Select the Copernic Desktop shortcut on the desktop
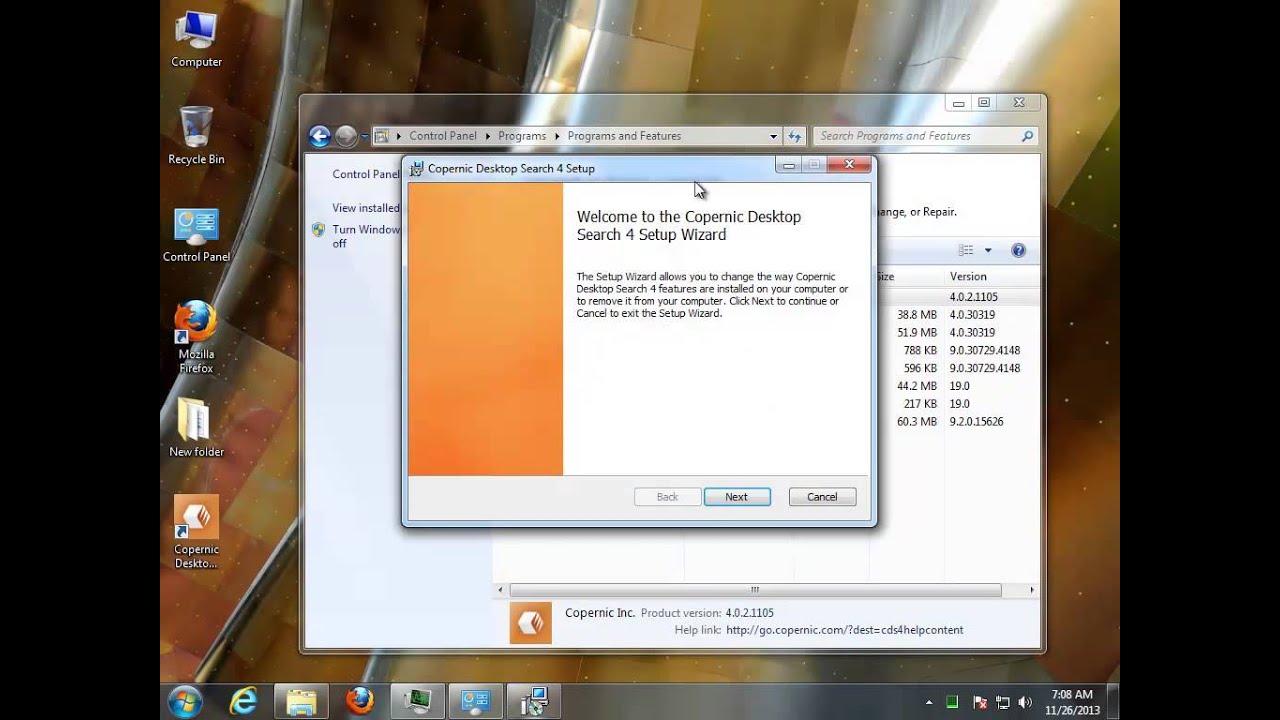The width and height of the screenshot is (1280, 720). tap(196, 532)
